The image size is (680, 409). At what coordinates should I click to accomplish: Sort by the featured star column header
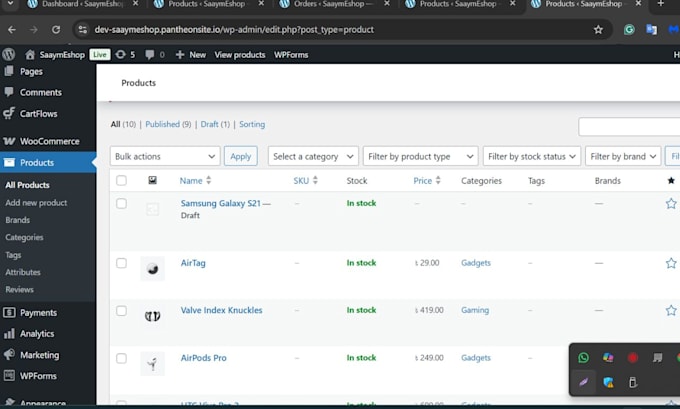coord(671,180)
